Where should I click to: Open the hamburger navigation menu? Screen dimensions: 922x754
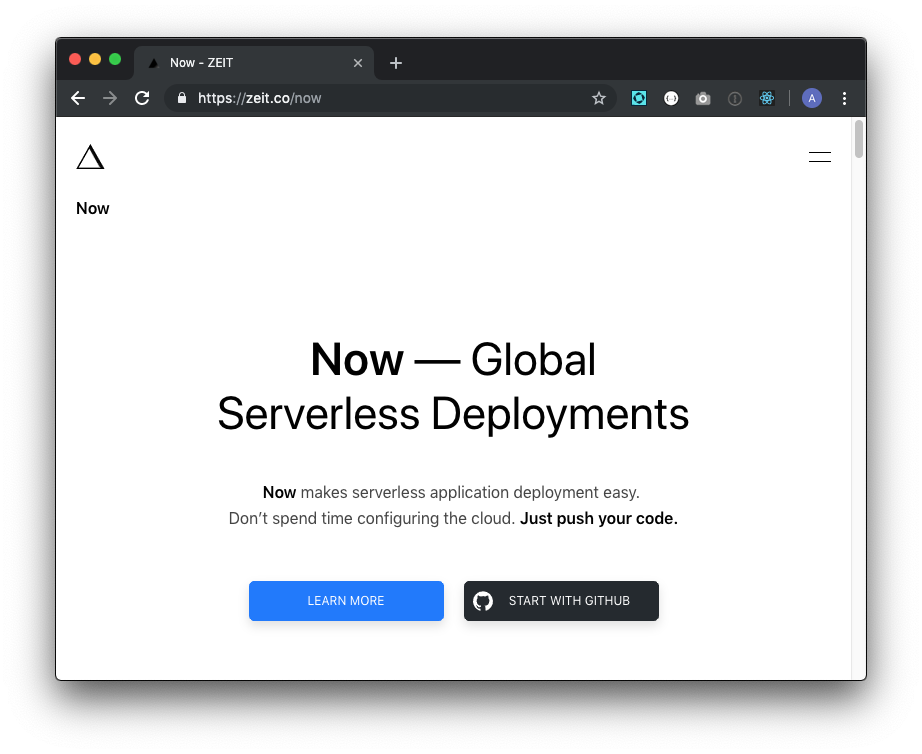[x=819, y=157]
